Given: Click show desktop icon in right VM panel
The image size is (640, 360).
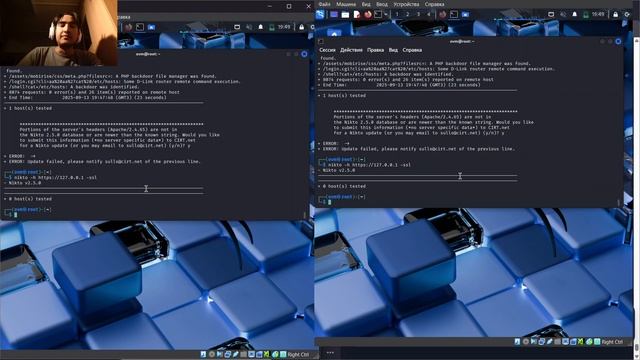Looking at the screenshot, I should 334,14.
